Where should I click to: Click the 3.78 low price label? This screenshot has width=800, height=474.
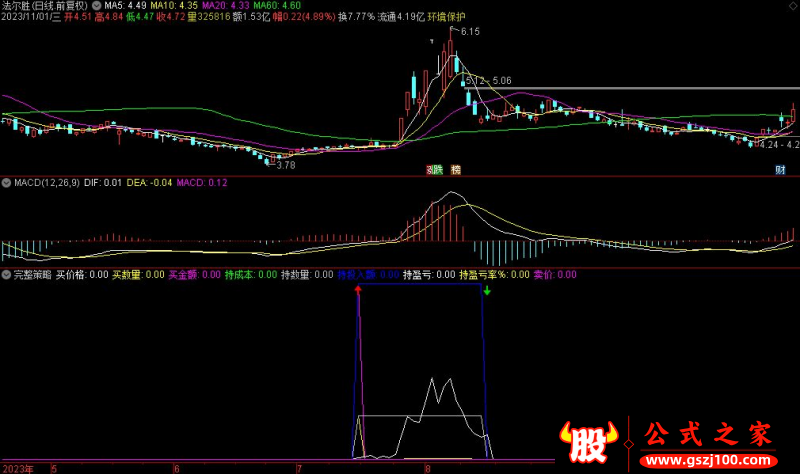(x=286, y=165)
